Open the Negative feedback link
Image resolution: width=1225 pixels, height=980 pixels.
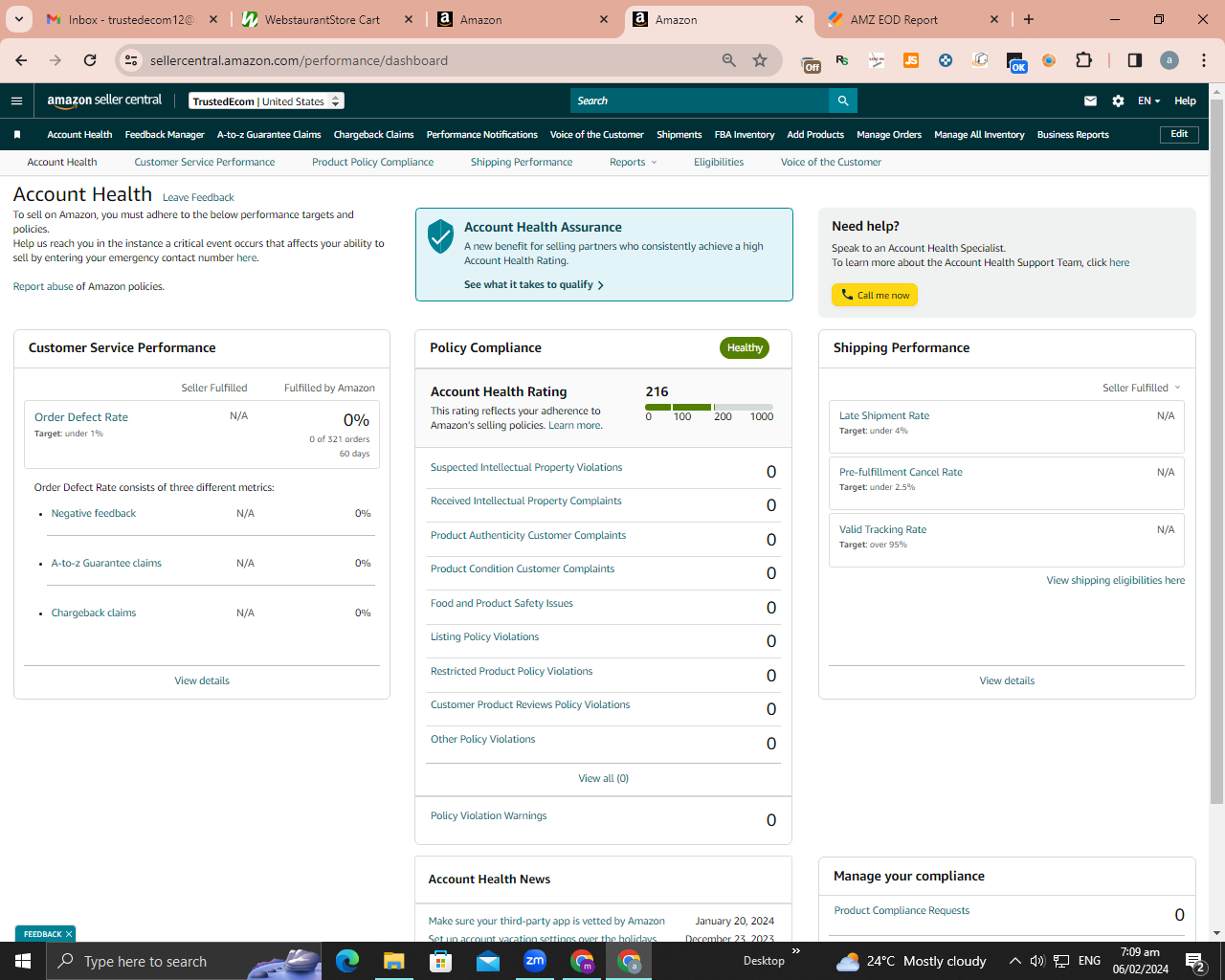94,514
